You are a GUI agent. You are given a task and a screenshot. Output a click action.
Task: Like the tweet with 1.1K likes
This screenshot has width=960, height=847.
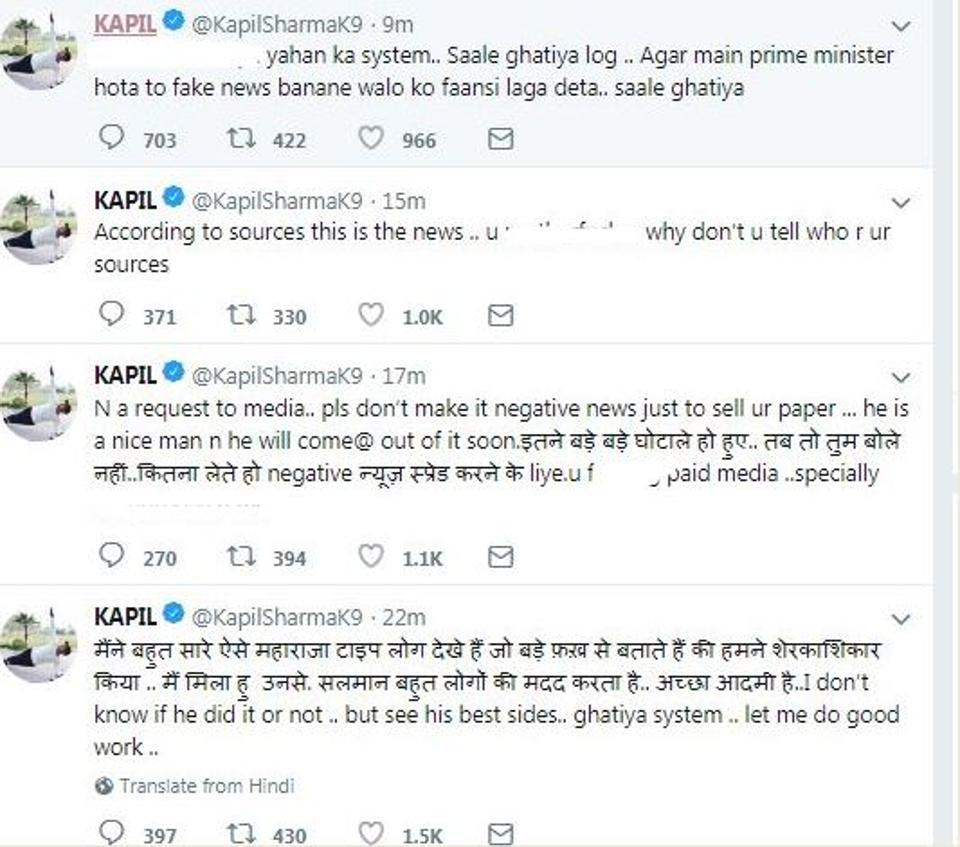pyautogui.click(x=370, y=555)
